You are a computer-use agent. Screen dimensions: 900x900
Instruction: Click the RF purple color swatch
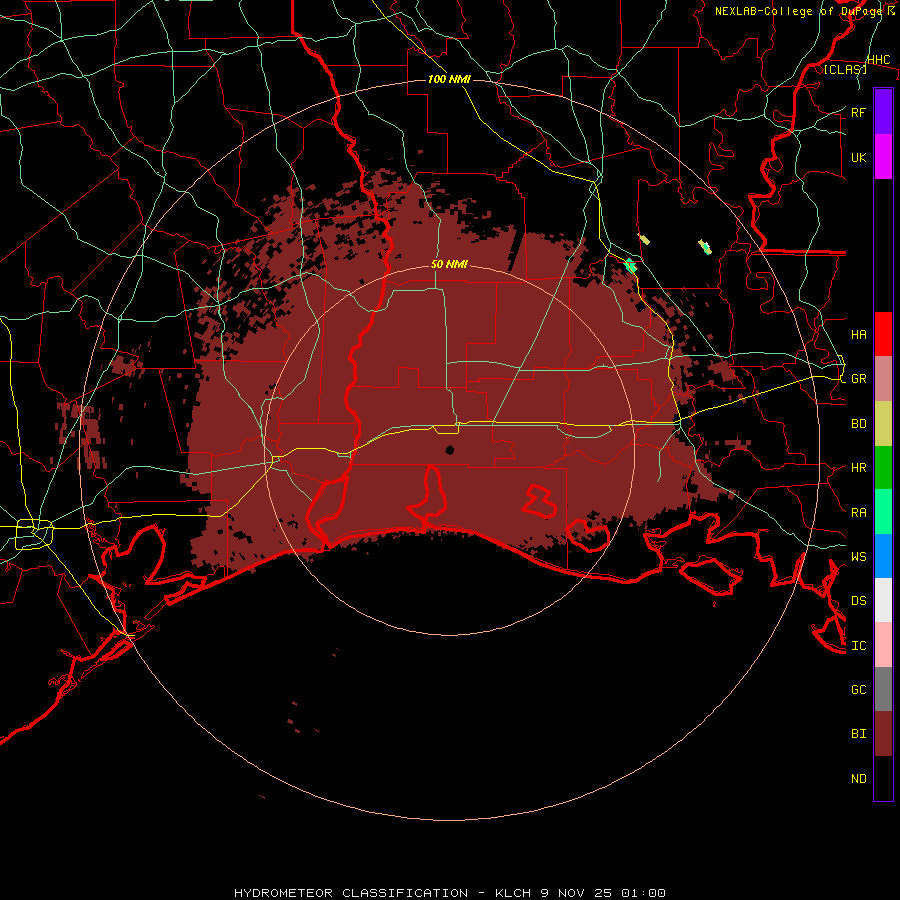(x=883, y=112)
